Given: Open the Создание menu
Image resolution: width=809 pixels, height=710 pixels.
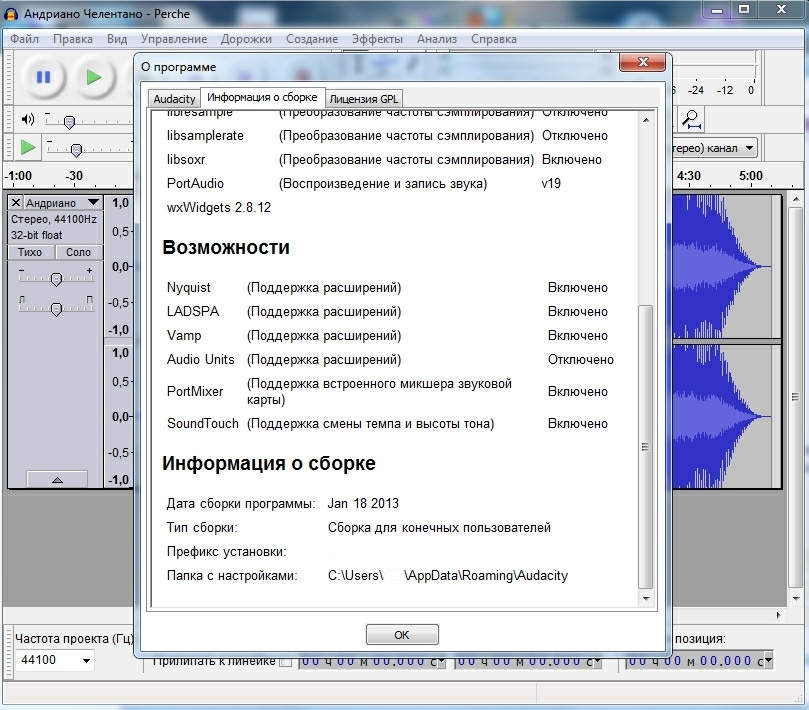Looking at the screenshot, I should pos(312,39).
